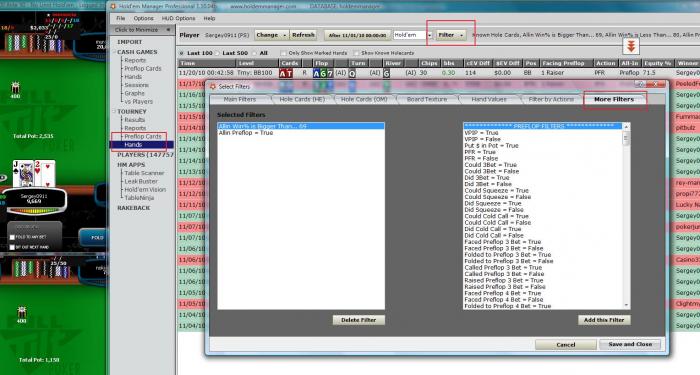Switch to the Main Filters tab

[240, 99]
